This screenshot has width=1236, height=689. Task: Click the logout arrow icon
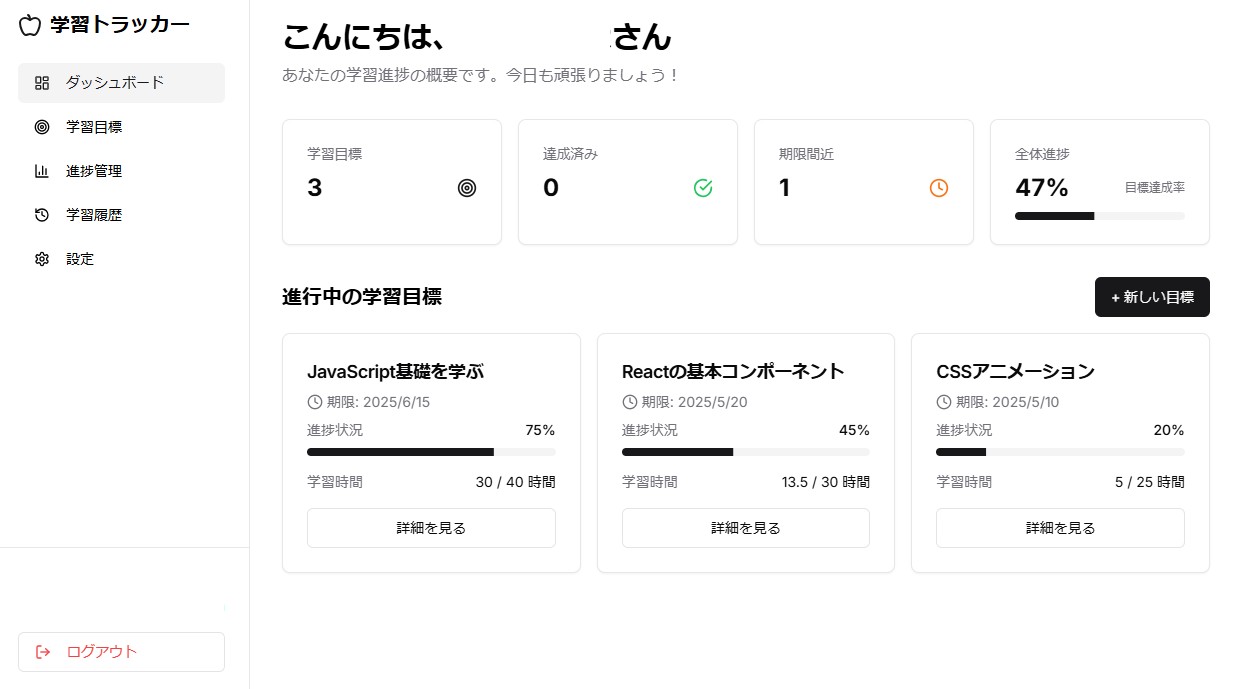pyautogui.click(x=43, y=652)
